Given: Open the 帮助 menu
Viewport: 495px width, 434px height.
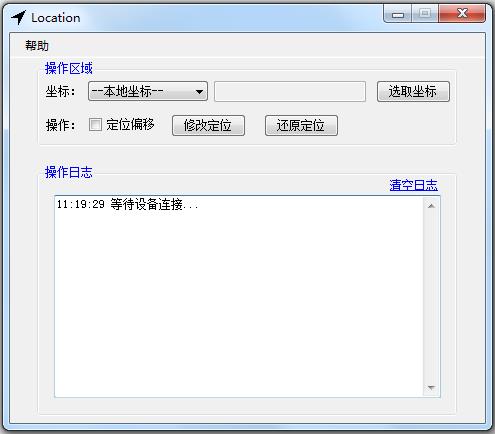Looking at the screenshot, I should [37, 45].
